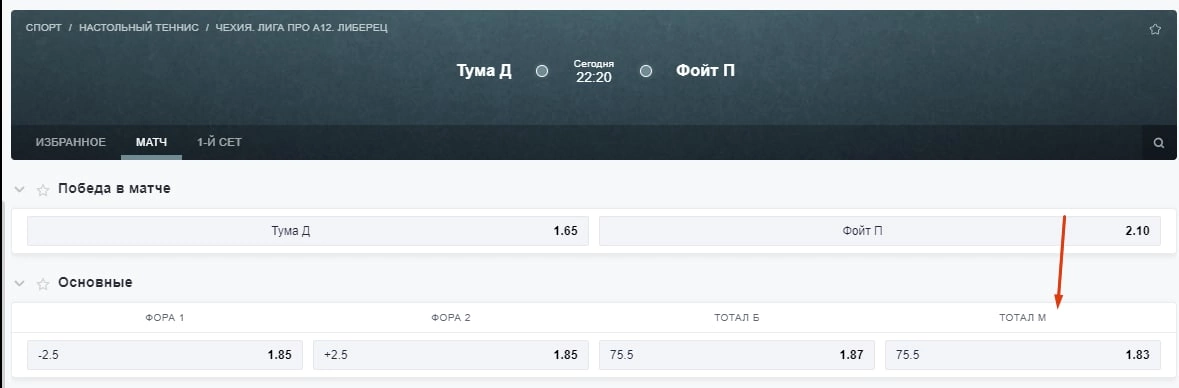Add the match to favorites with the header star

click(1155, 29)
